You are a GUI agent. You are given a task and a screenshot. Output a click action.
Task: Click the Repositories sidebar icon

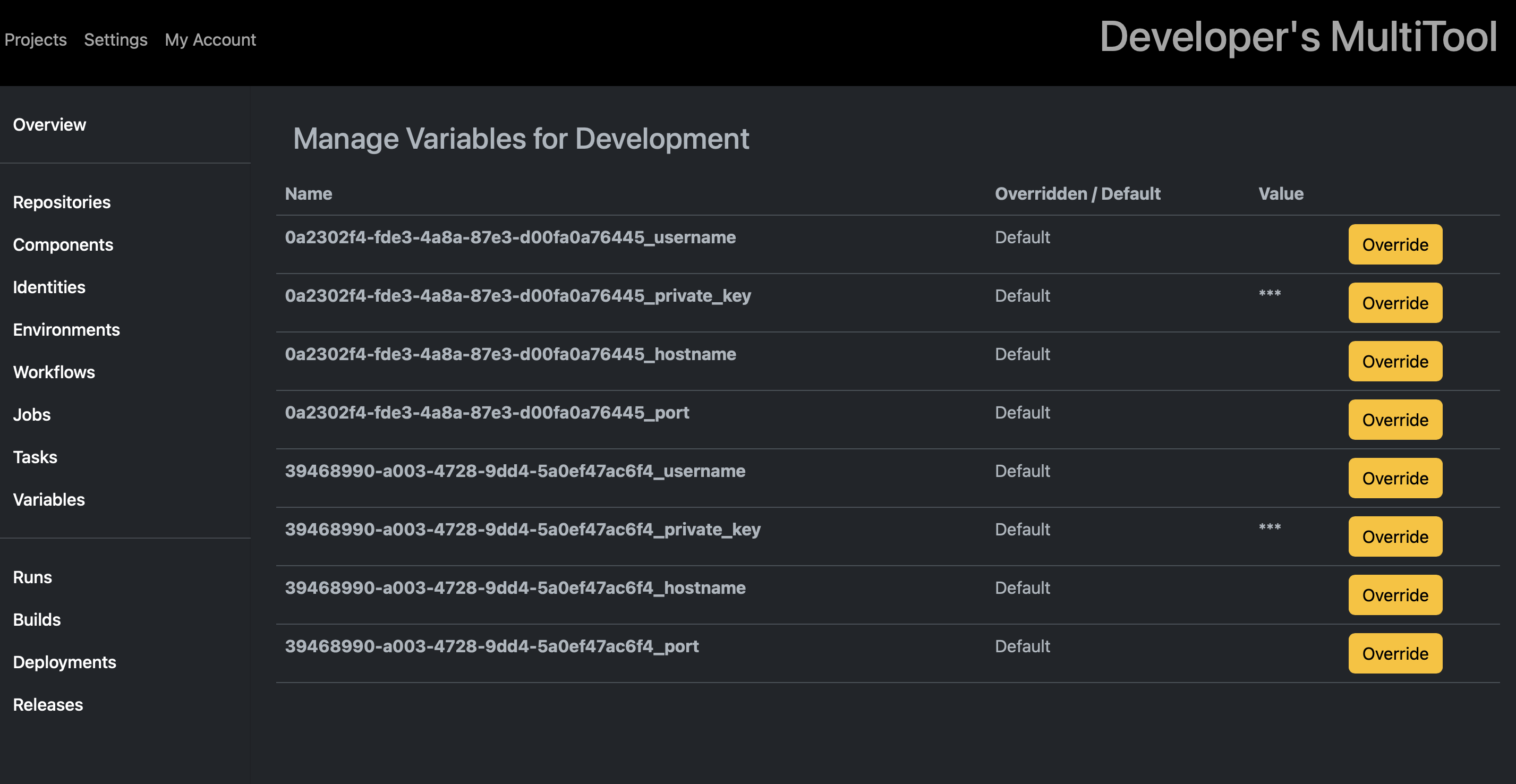point(61,201)
